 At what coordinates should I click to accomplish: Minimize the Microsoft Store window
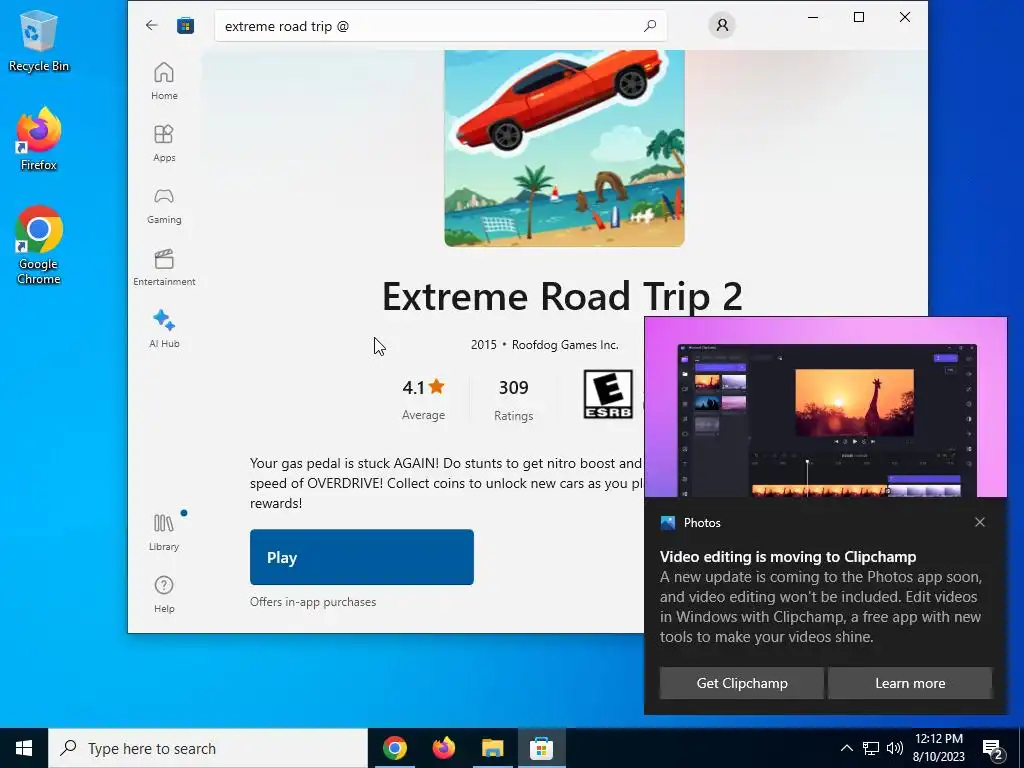[813, 18]
